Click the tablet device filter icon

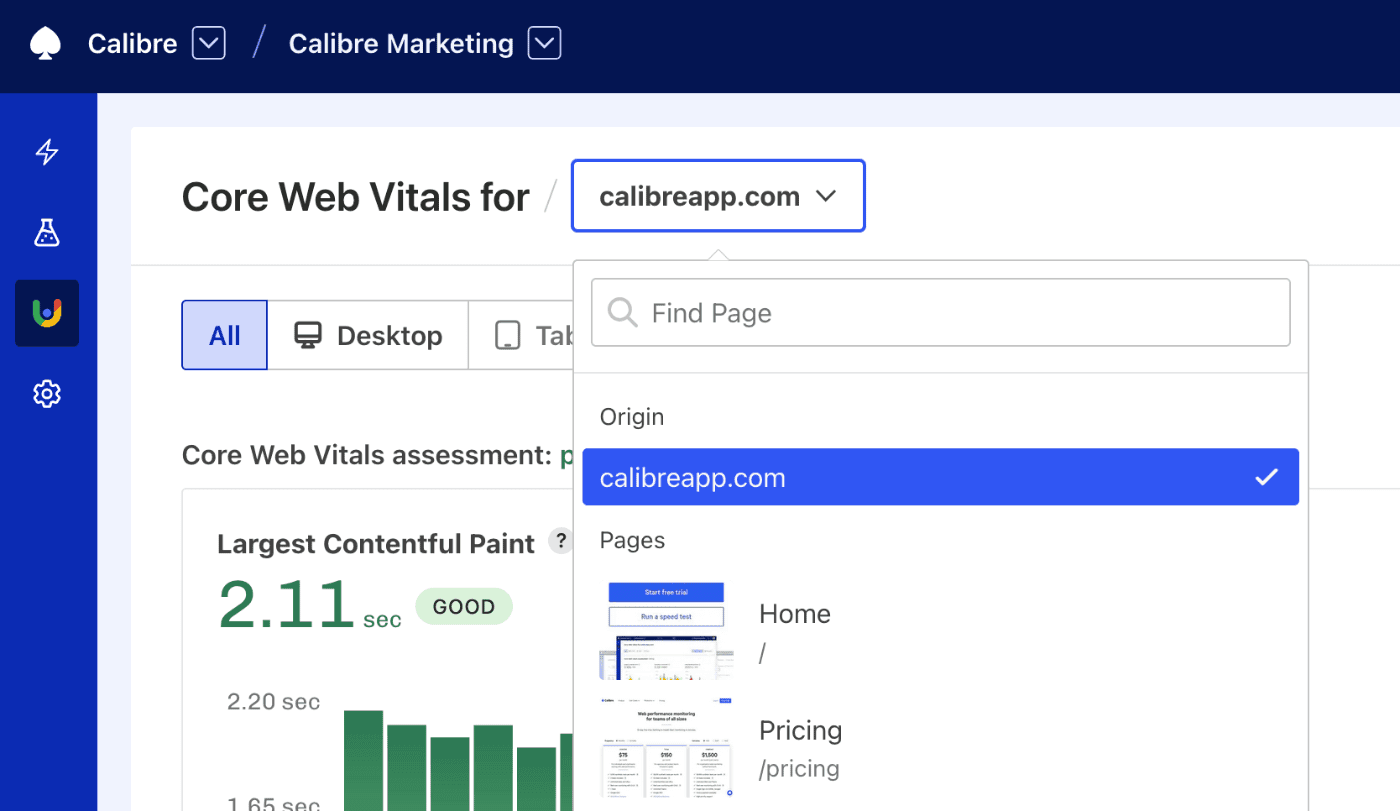tap(509, 335)
